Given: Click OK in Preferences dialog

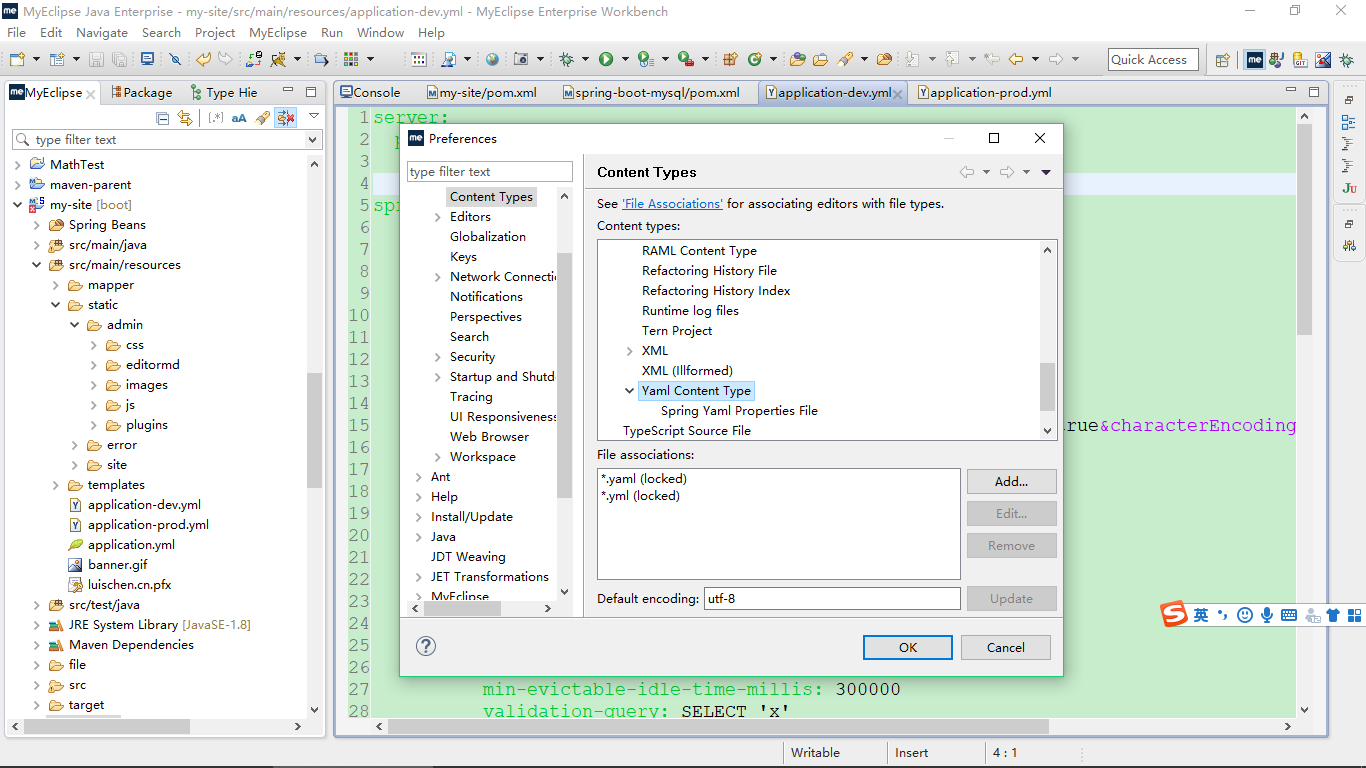Looking at the screenshot, I should (908, 647).
